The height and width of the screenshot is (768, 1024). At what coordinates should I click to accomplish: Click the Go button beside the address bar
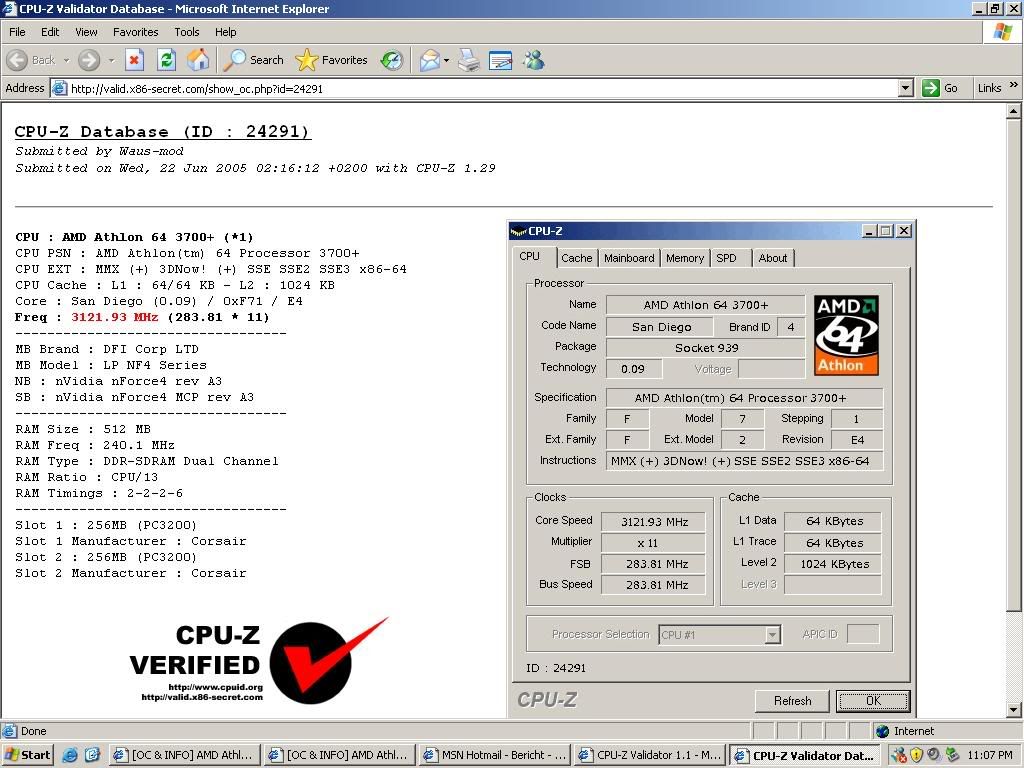tap(939, 88)
